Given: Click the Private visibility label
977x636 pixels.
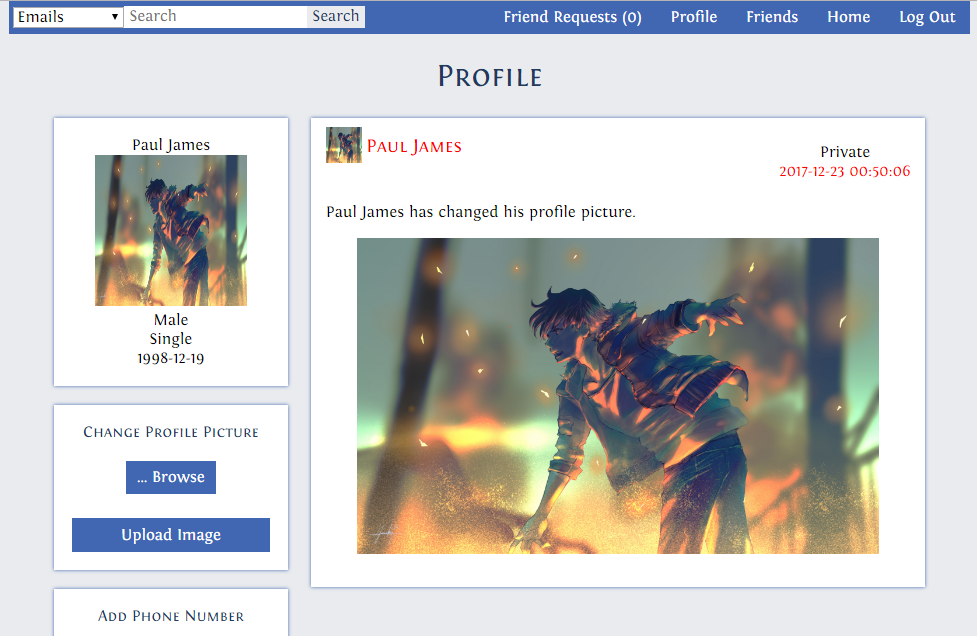Looking at the screenshot, I should pos(844,152).
